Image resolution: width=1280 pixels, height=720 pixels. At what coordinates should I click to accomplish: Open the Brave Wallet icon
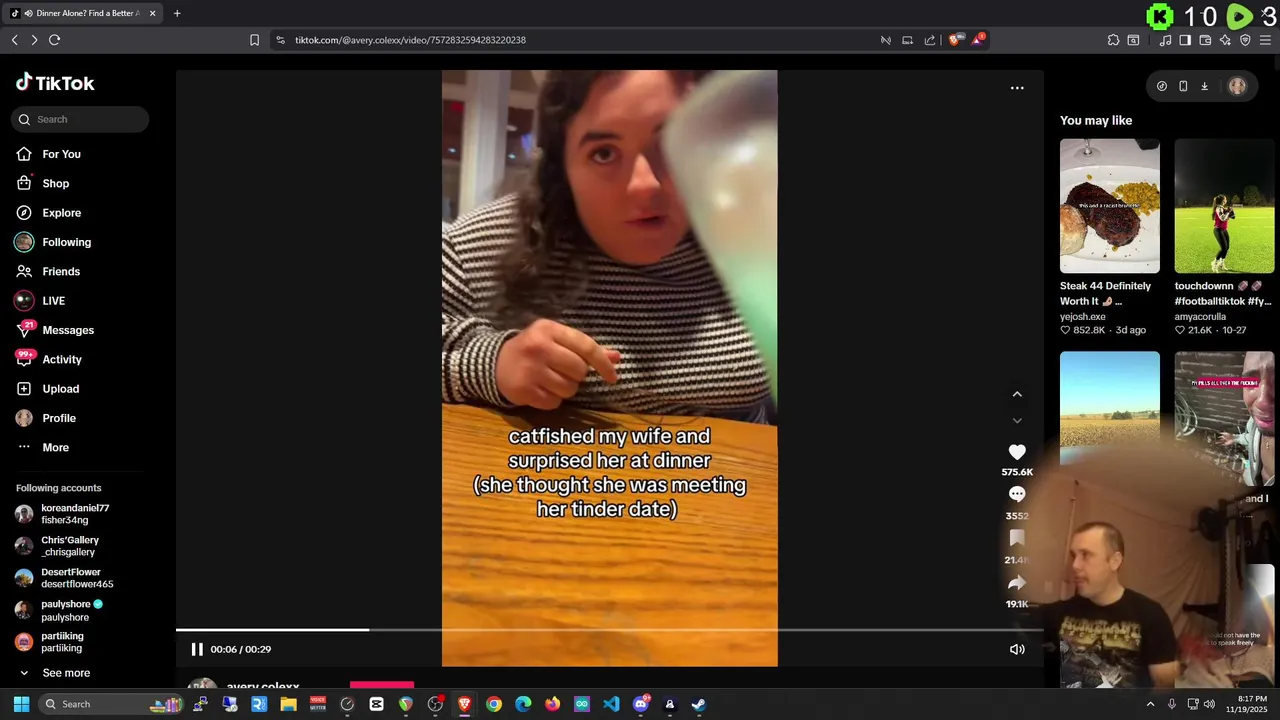(1205, 40)
